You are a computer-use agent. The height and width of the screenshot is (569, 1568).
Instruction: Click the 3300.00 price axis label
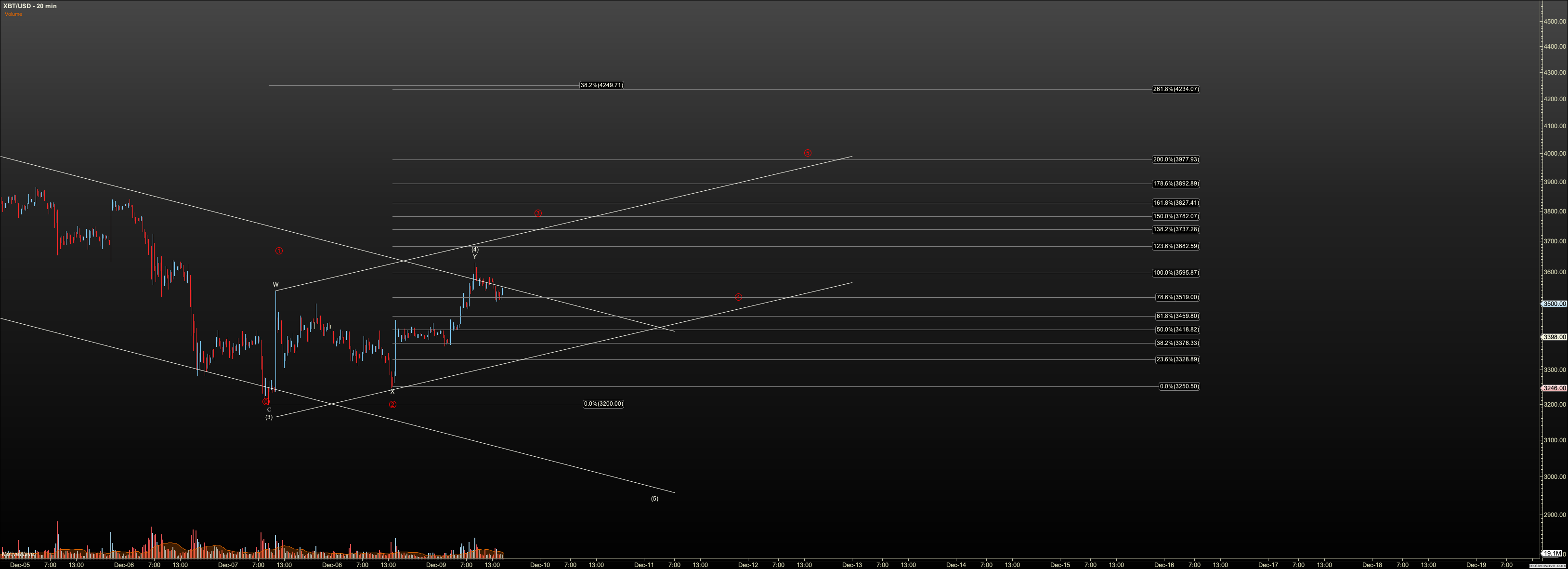click(1555, 370)
